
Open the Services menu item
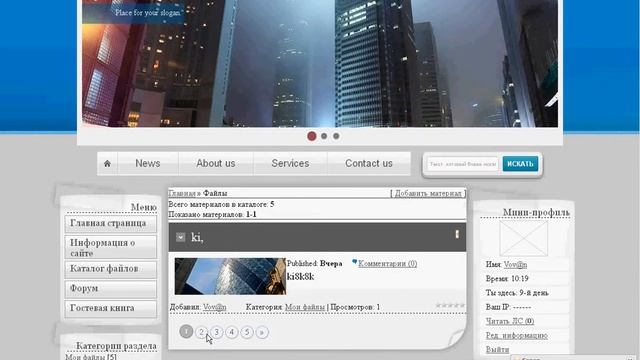pyautogui.click(x=290, y=164)
